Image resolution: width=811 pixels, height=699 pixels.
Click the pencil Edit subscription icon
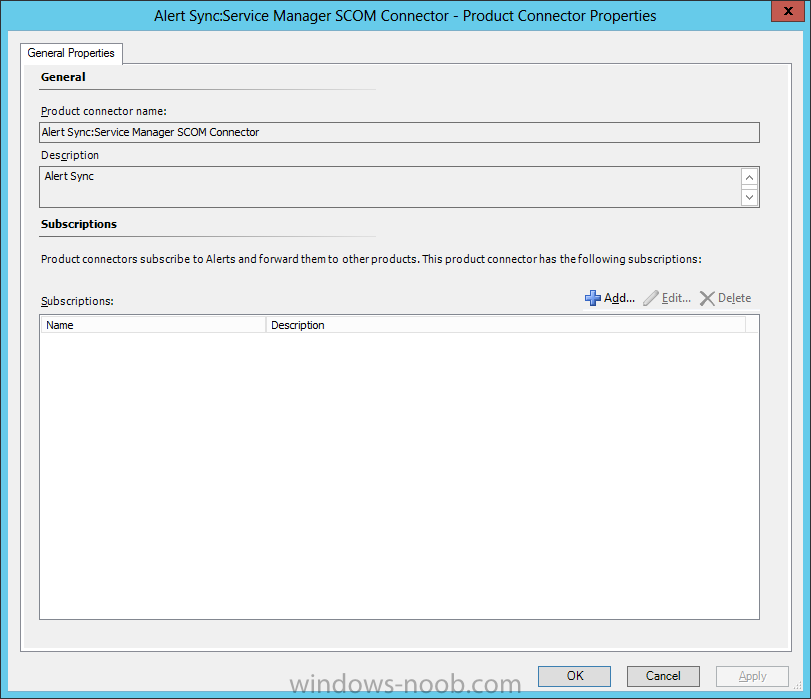click(x=651, y=298)
